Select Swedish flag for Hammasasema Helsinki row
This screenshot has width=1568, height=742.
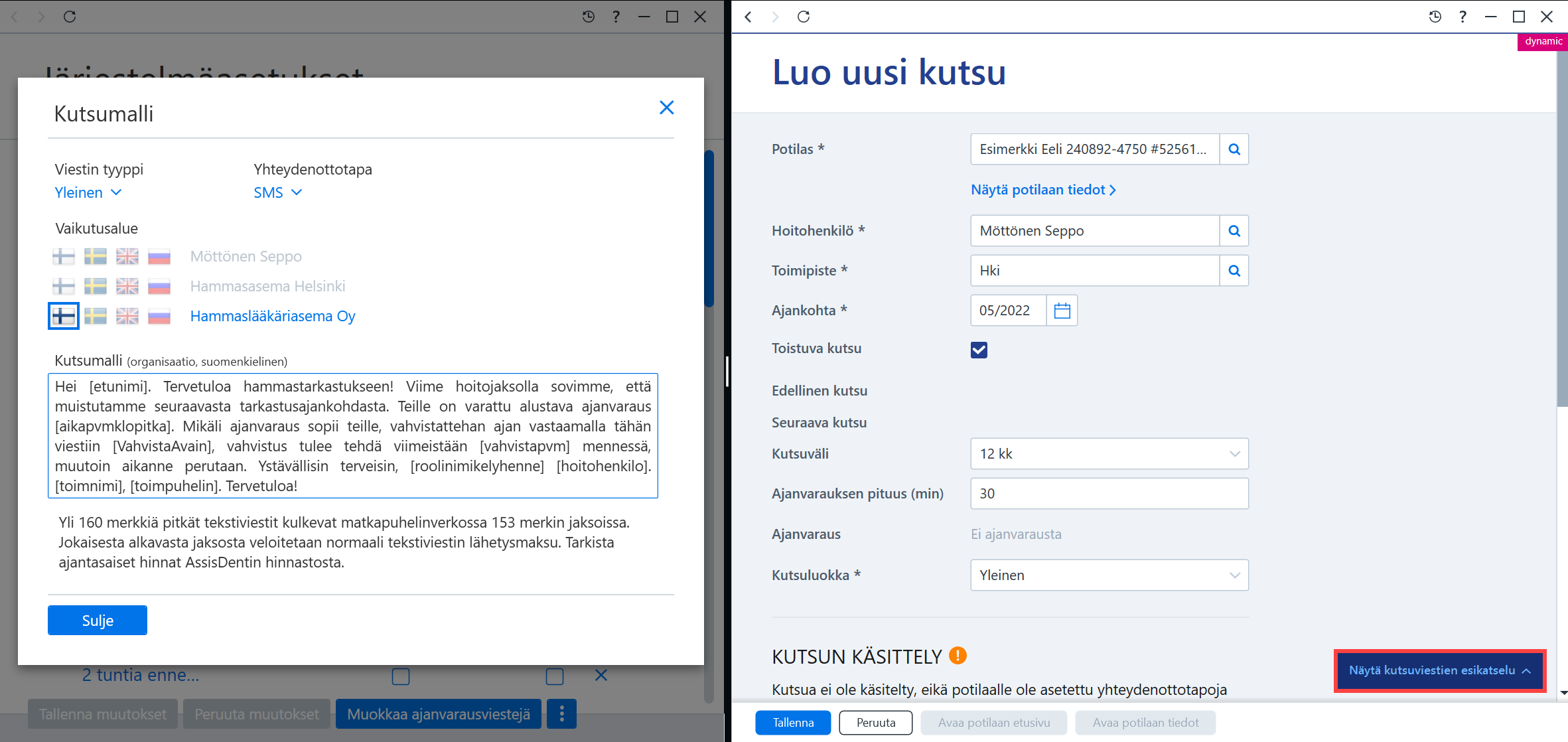96,286
